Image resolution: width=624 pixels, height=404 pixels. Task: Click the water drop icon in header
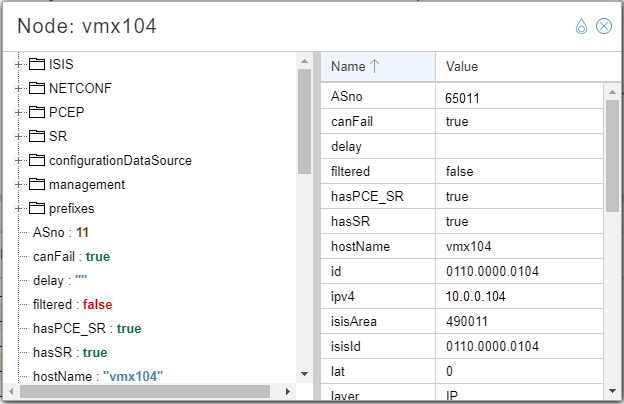[x=581, y=26]
